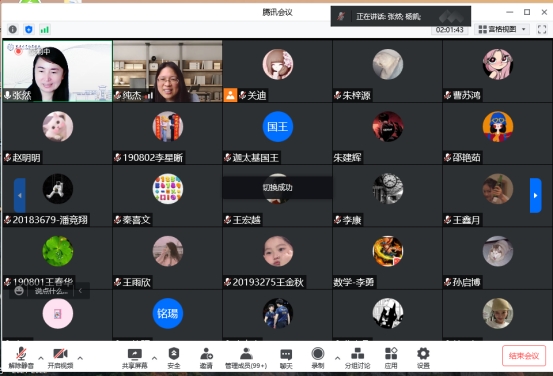Unmute the microphone
This screenshot has height=376, width=553.
click(x=21, y=358)
